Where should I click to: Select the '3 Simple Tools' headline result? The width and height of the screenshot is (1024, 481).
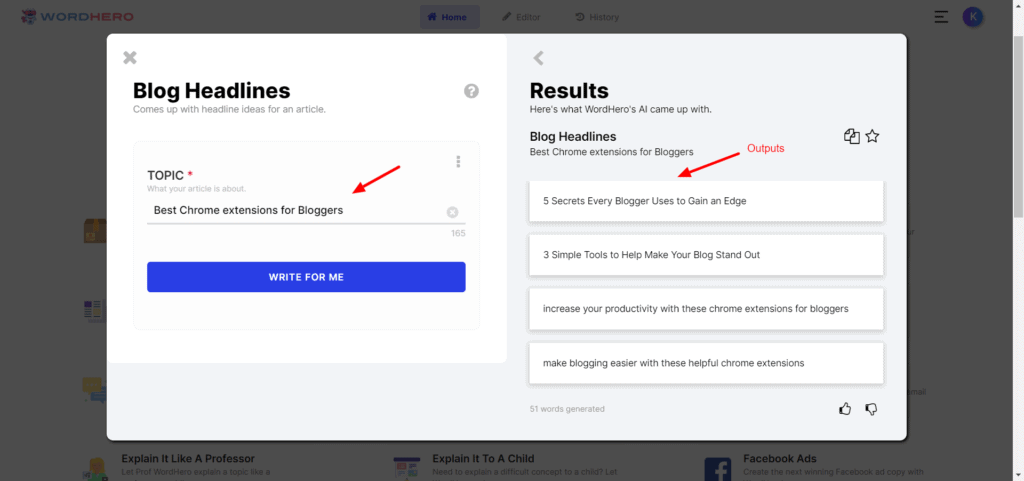tap(706, 255)
